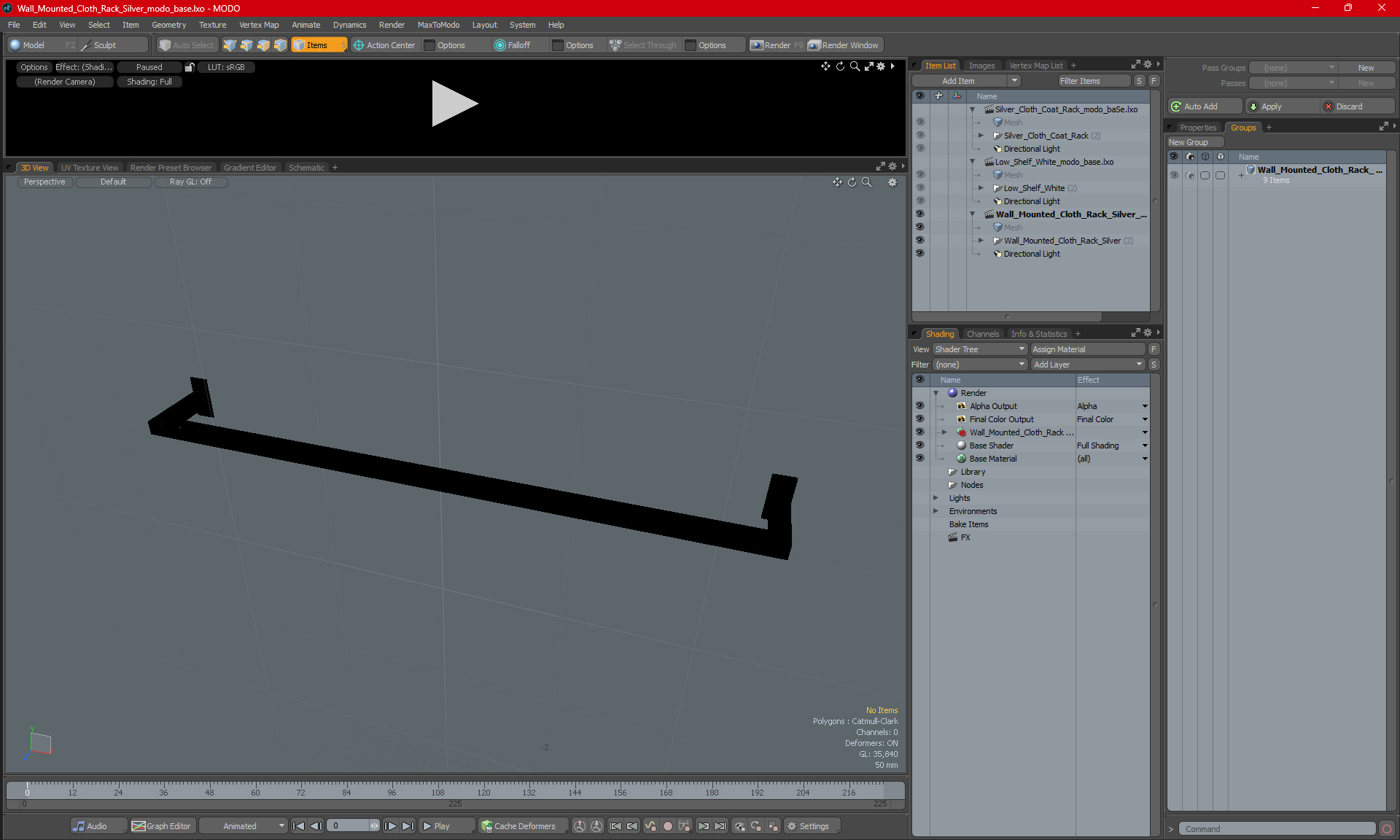Click the Auto Select toolbar icon

point(187,45)
